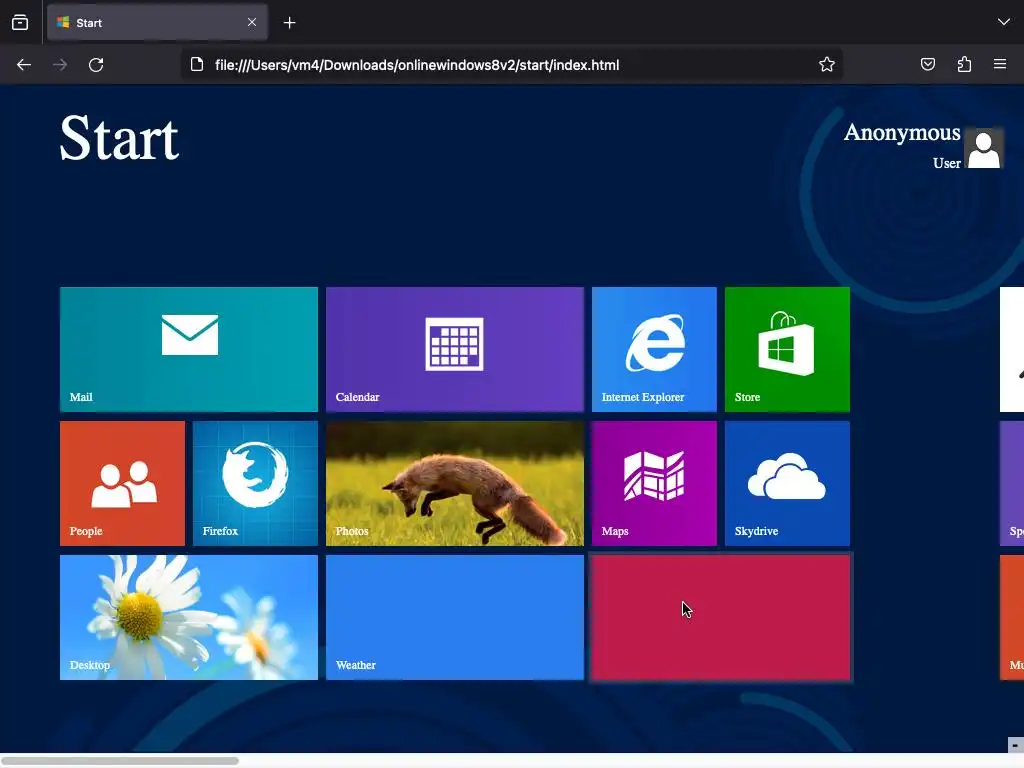Save page to Pocket
This screenshot has height=768, width=1024.
(927, 64)
